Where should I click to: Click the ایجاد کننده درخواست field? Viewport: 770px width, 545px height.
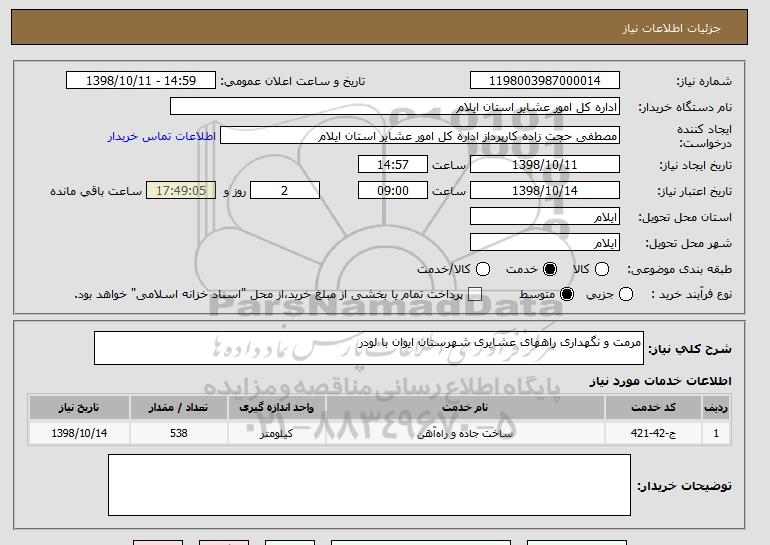(x=420, y=136)
